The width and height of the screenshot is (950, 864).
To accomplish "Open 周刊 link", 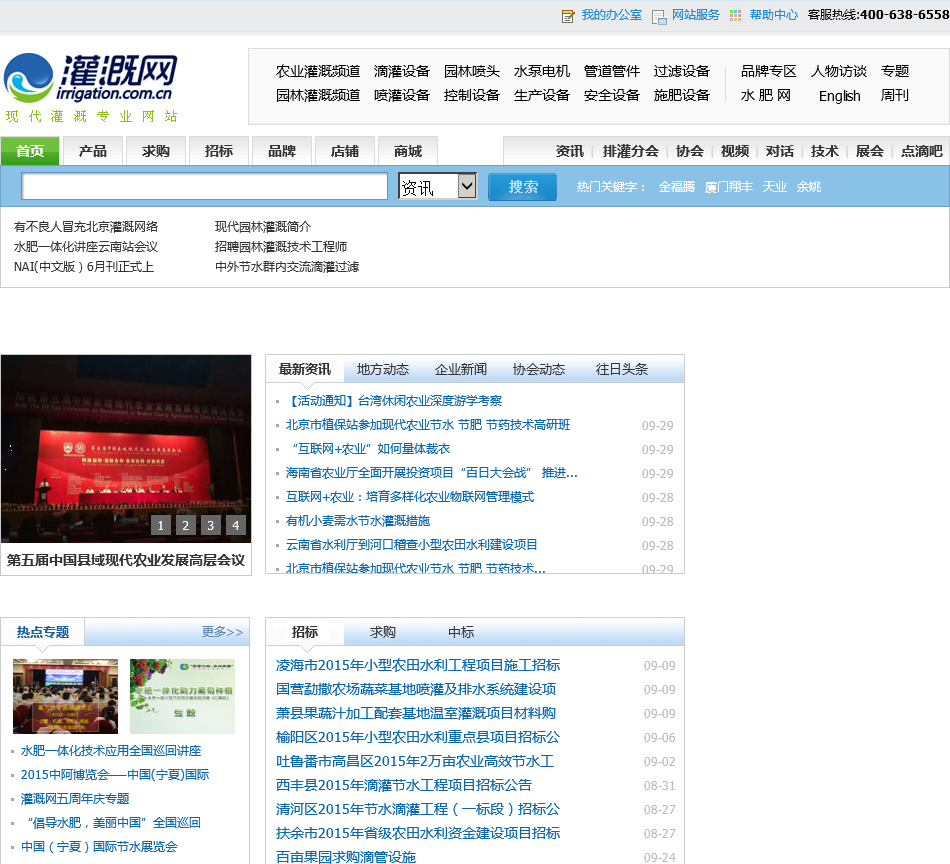I will pos(894,96).
